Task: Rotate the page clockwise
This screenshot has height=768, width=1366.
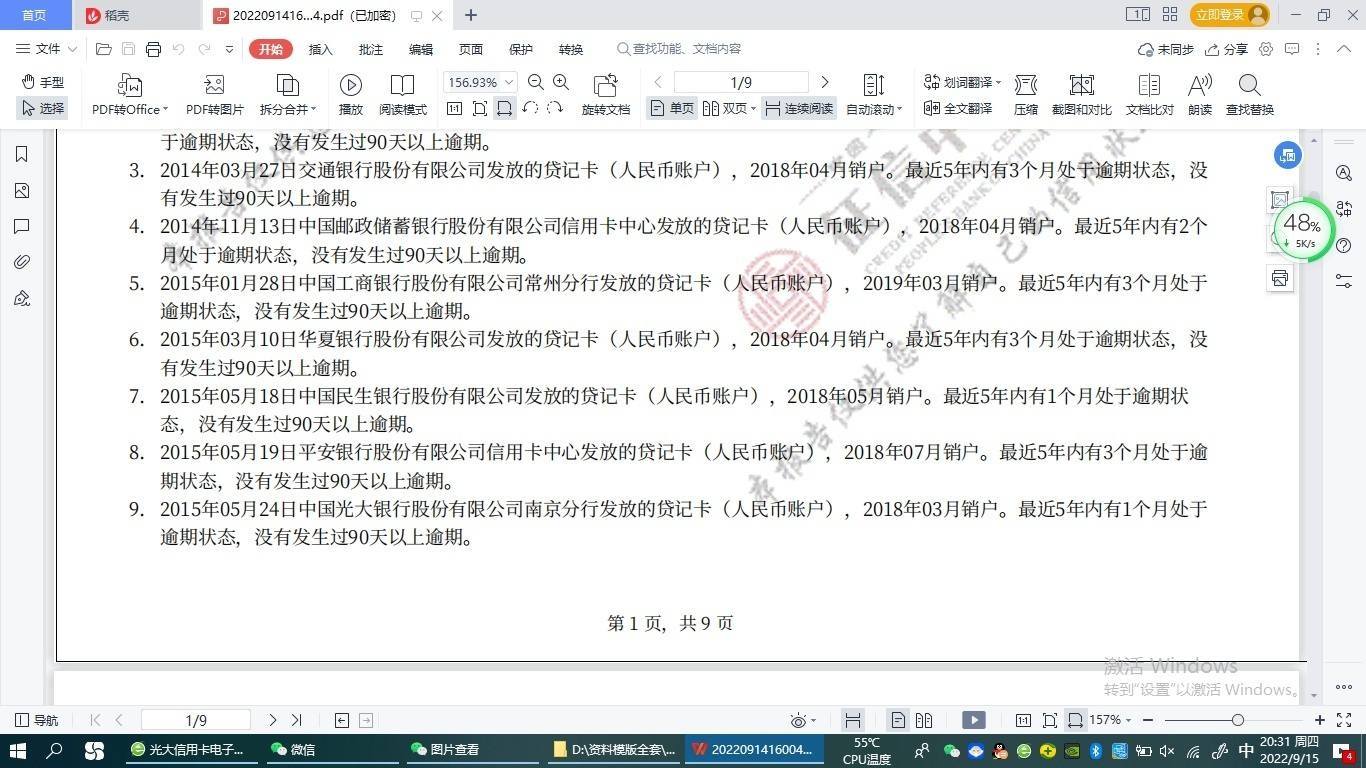Action: [x=555, y=108]
